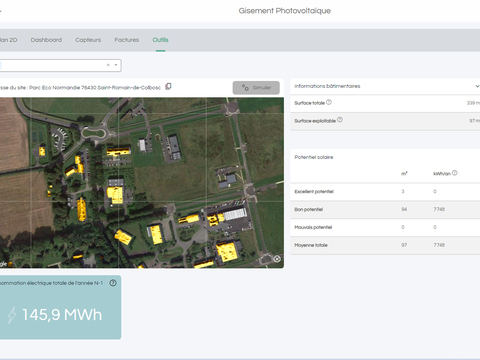This screenshot has width=480, height=360.
Task: Open the Outils tab
Action: pyautogui.click(x=160, y=40)
